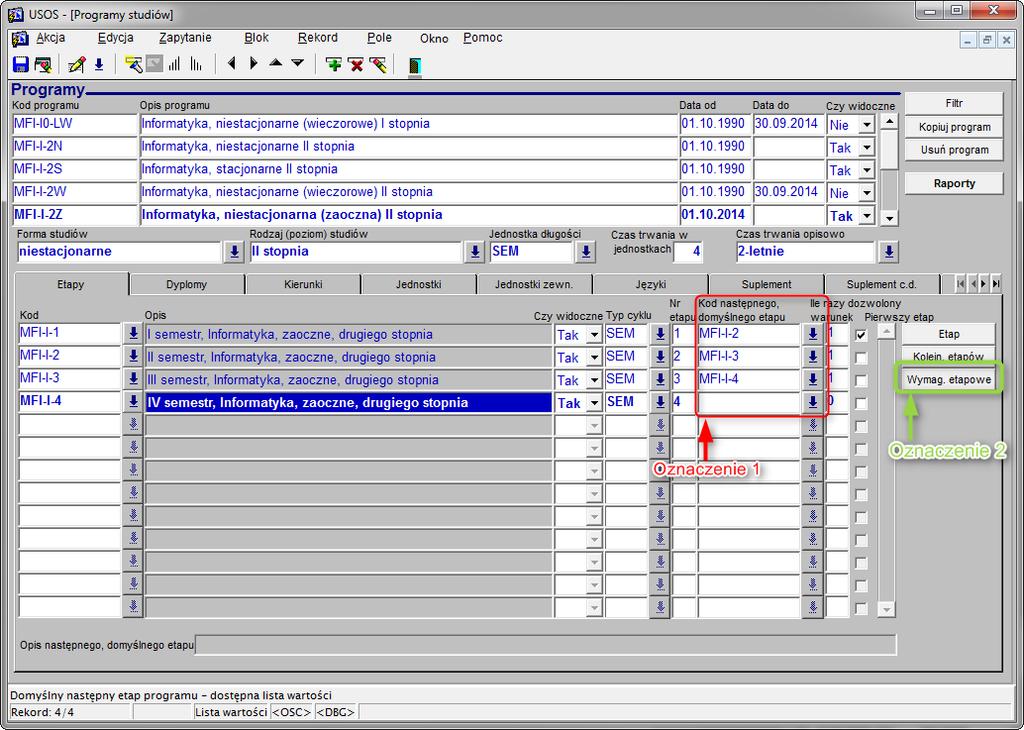Viewport: 1024px width, 730px height.
Task: Click the Print toolbar icon
Action: (x=43, y=65)
